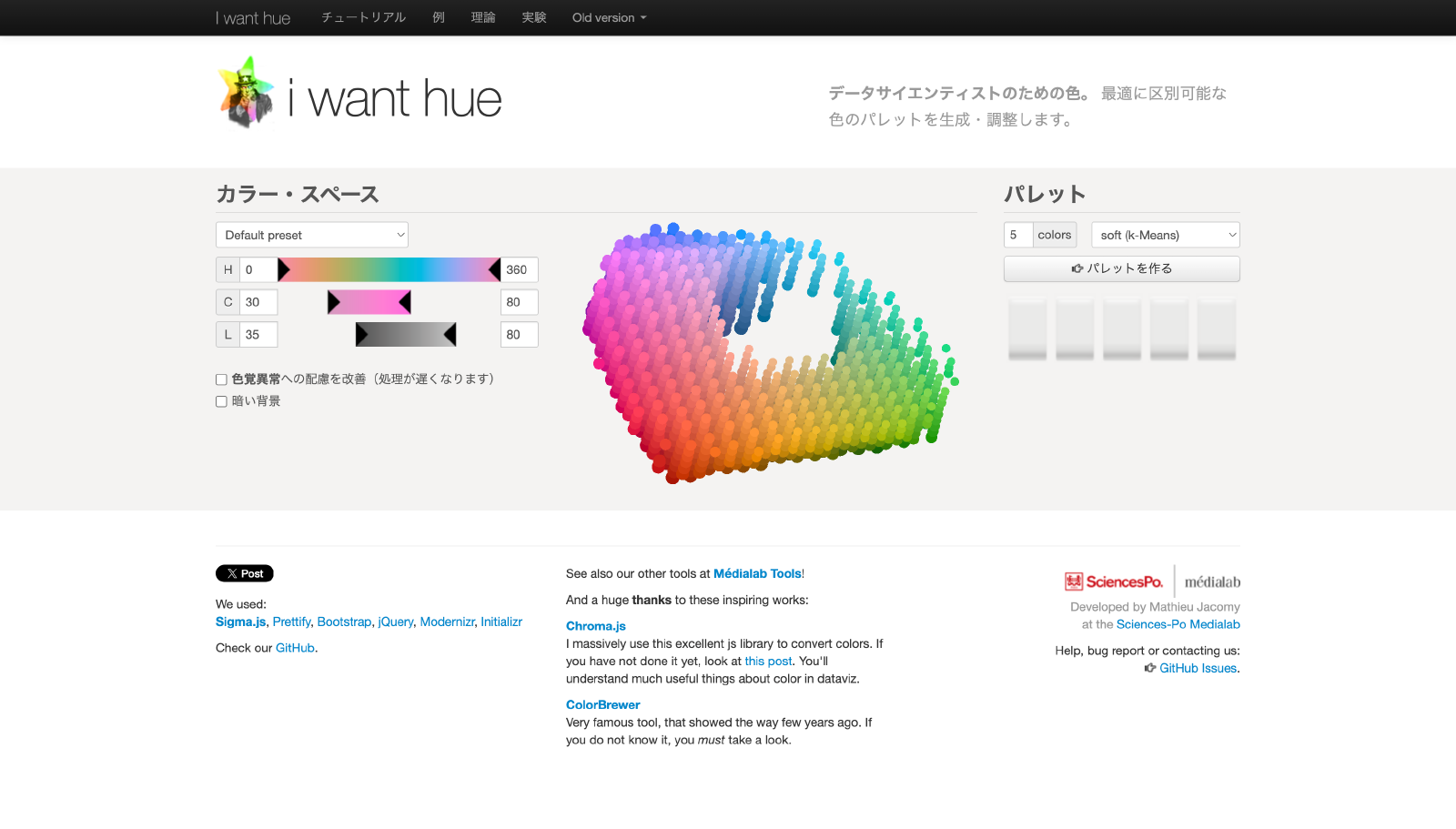Click the first empty palette swatch
The height and width of the screenshot is (829, 1456).
[x=1026, y=329]
